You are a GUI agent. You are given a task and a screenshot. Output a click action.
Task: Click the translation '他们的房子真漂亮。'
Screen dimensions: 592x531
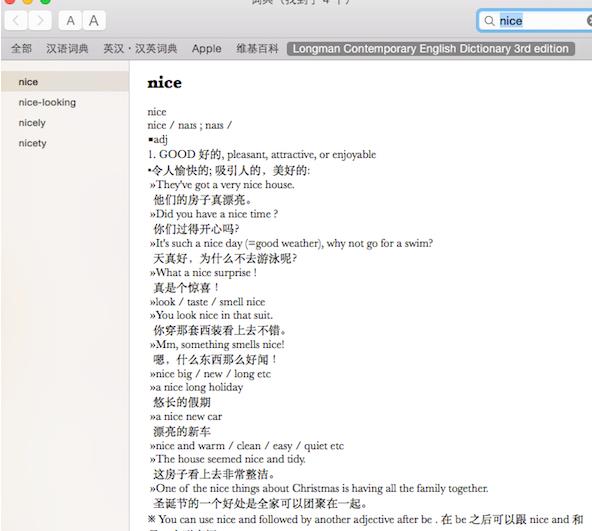coord(202,199)
